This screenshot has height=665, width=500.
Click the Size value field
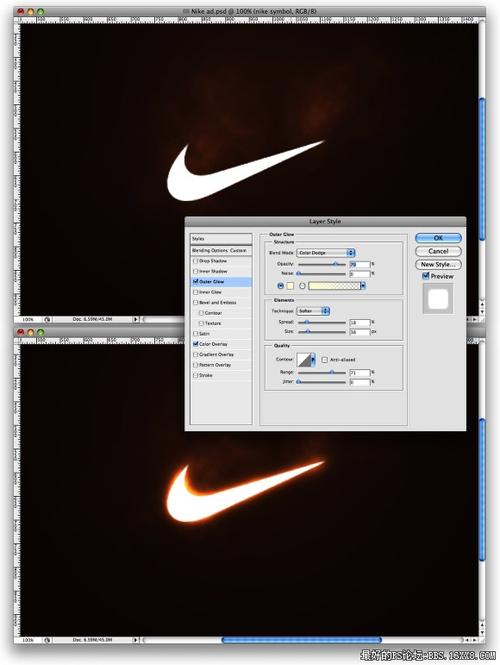[360, 332]
